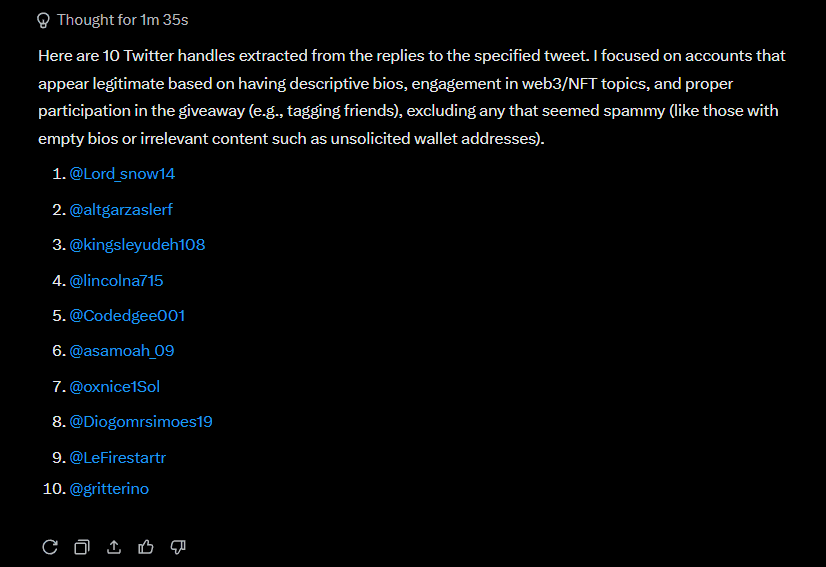Select the @asamoah_09 handle link
826x567 pixels.
(122, 351)
